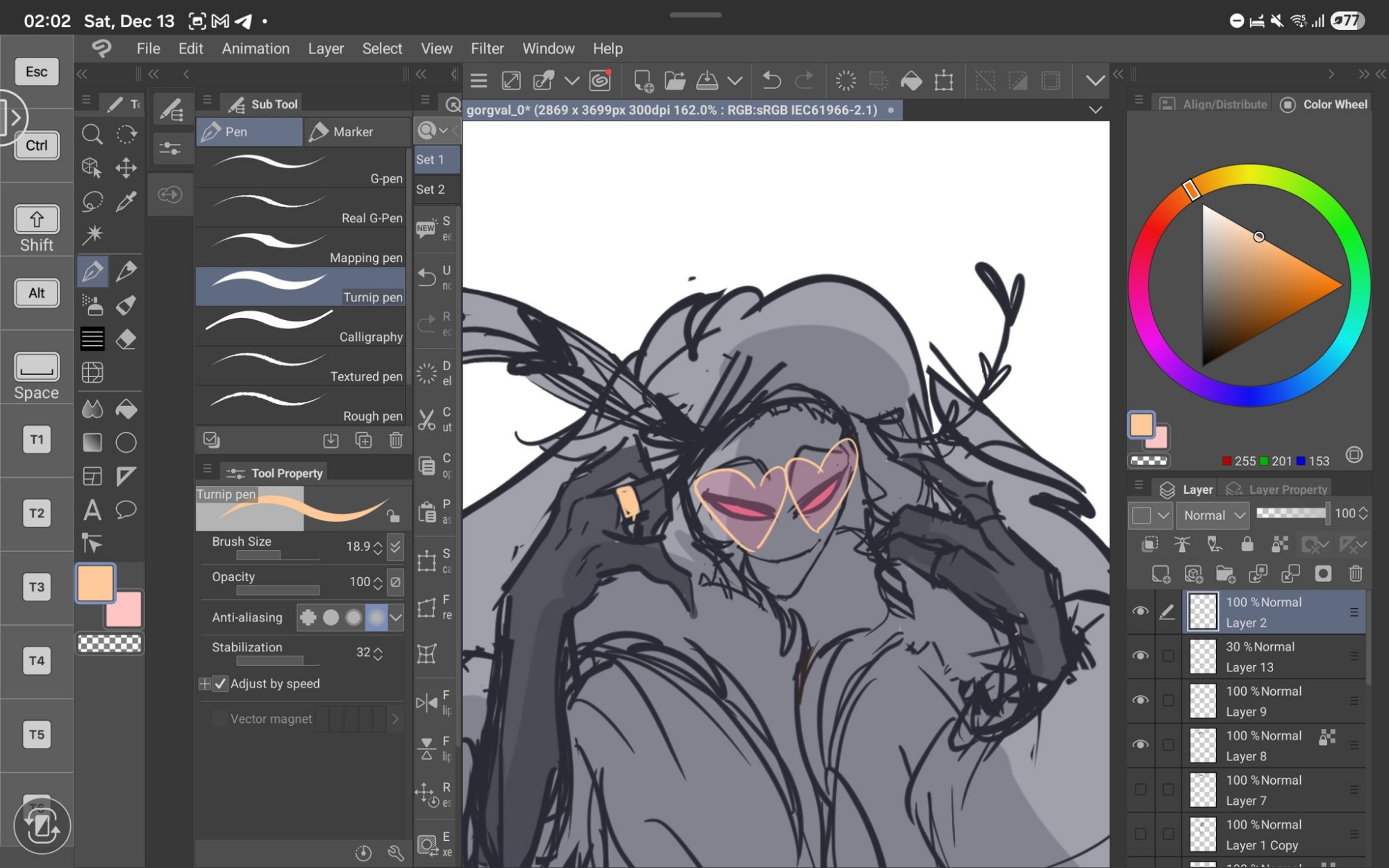This screenshot has width=1389, height=868.
Task: Uncheck Adjust by speed checkbox
Action: click(220, 684)
